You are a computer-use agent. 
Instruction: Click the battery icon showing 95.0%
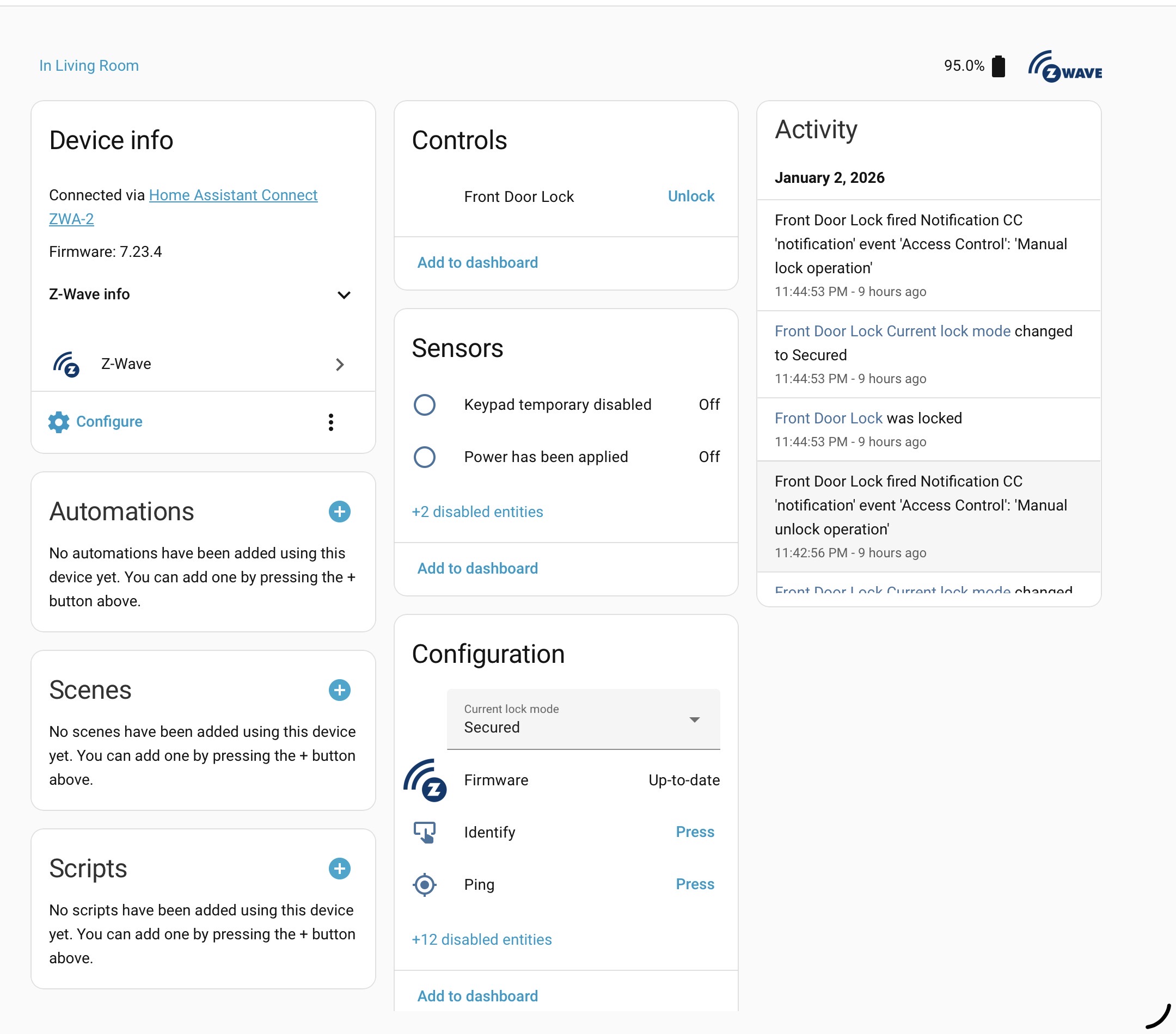[x=998, y=66]
